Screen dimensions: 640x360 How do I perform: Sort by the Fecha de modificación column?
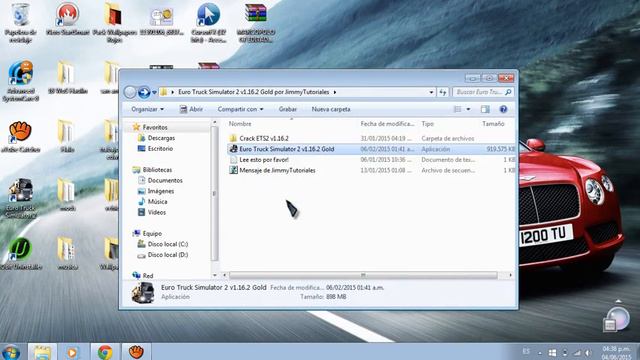388,124
